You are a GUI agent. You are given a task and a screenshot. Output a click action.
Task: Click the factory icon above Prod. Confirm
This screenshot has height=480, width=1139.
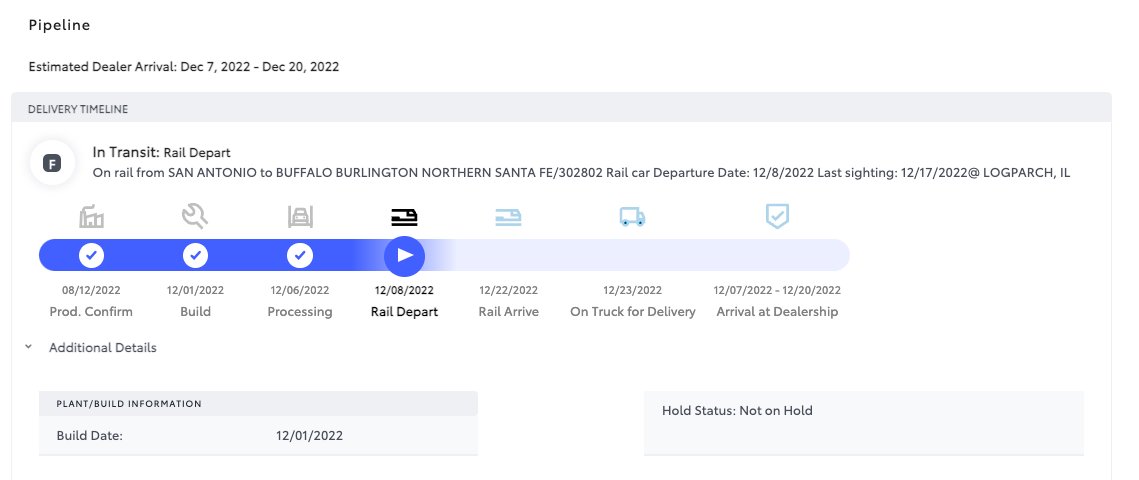[x=92, y=216]
